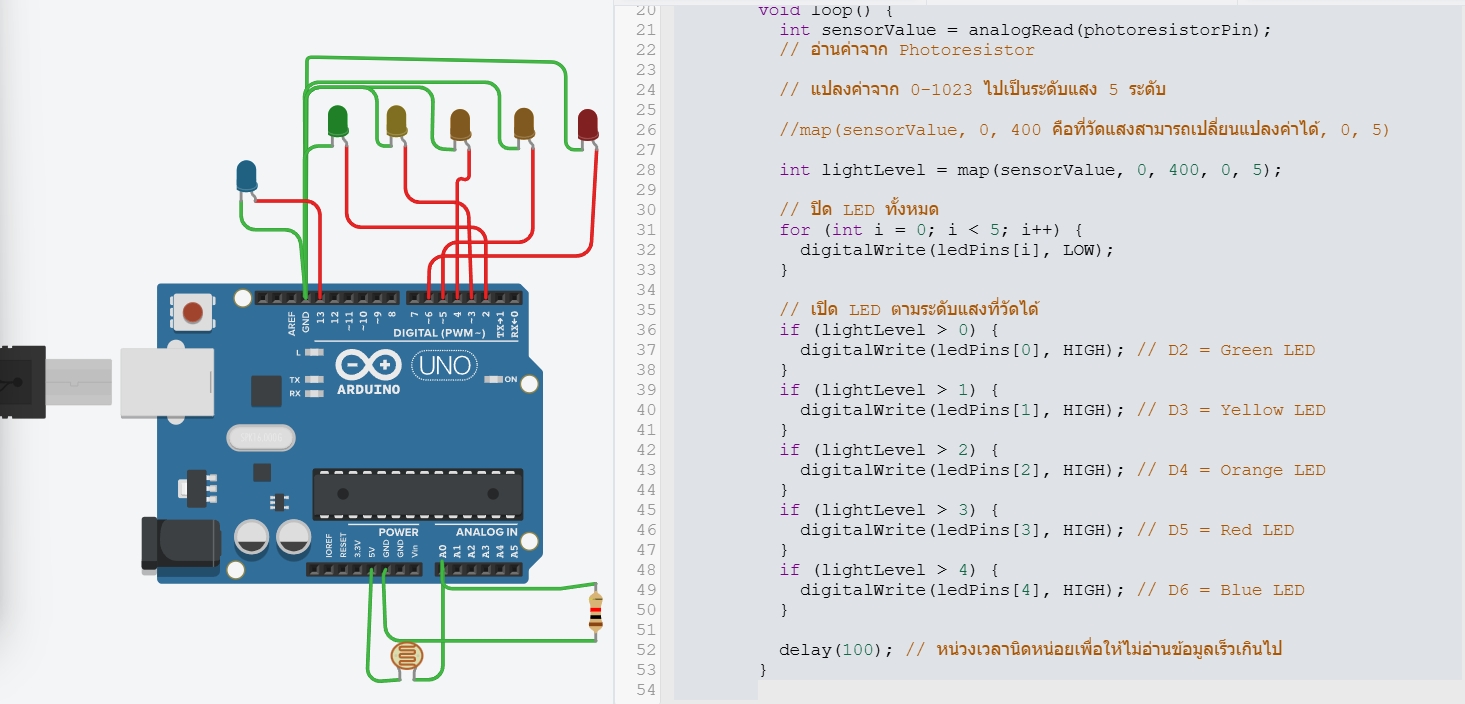This screenshot has width=1465, height=704.
Task: Select the green LED component
Action: [338, 122]
